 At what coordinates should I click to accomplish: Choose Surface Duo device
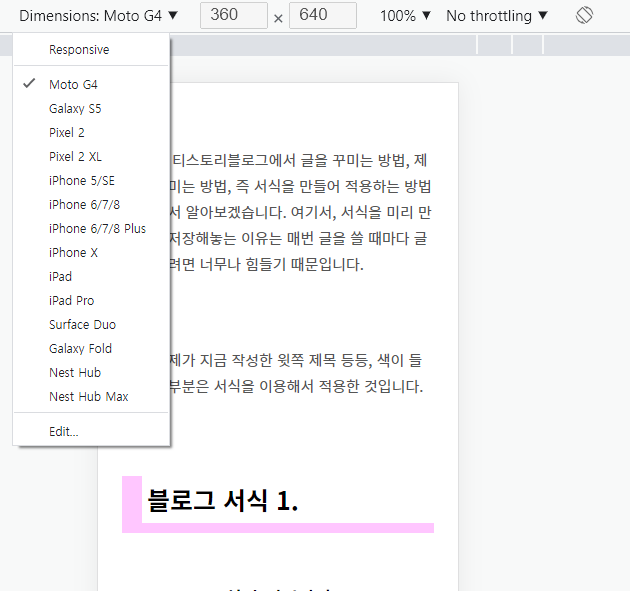[91, 324]
